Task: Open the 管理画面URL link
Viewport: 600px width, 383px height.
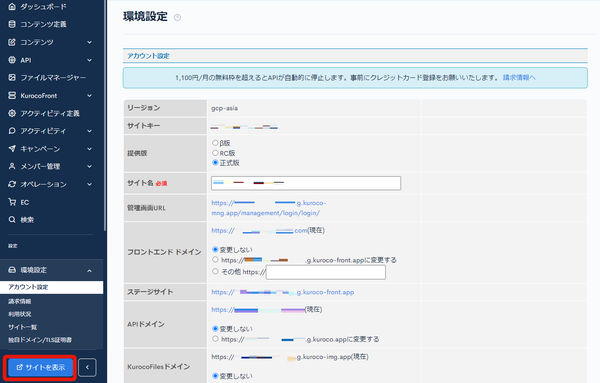Action: 269,208
